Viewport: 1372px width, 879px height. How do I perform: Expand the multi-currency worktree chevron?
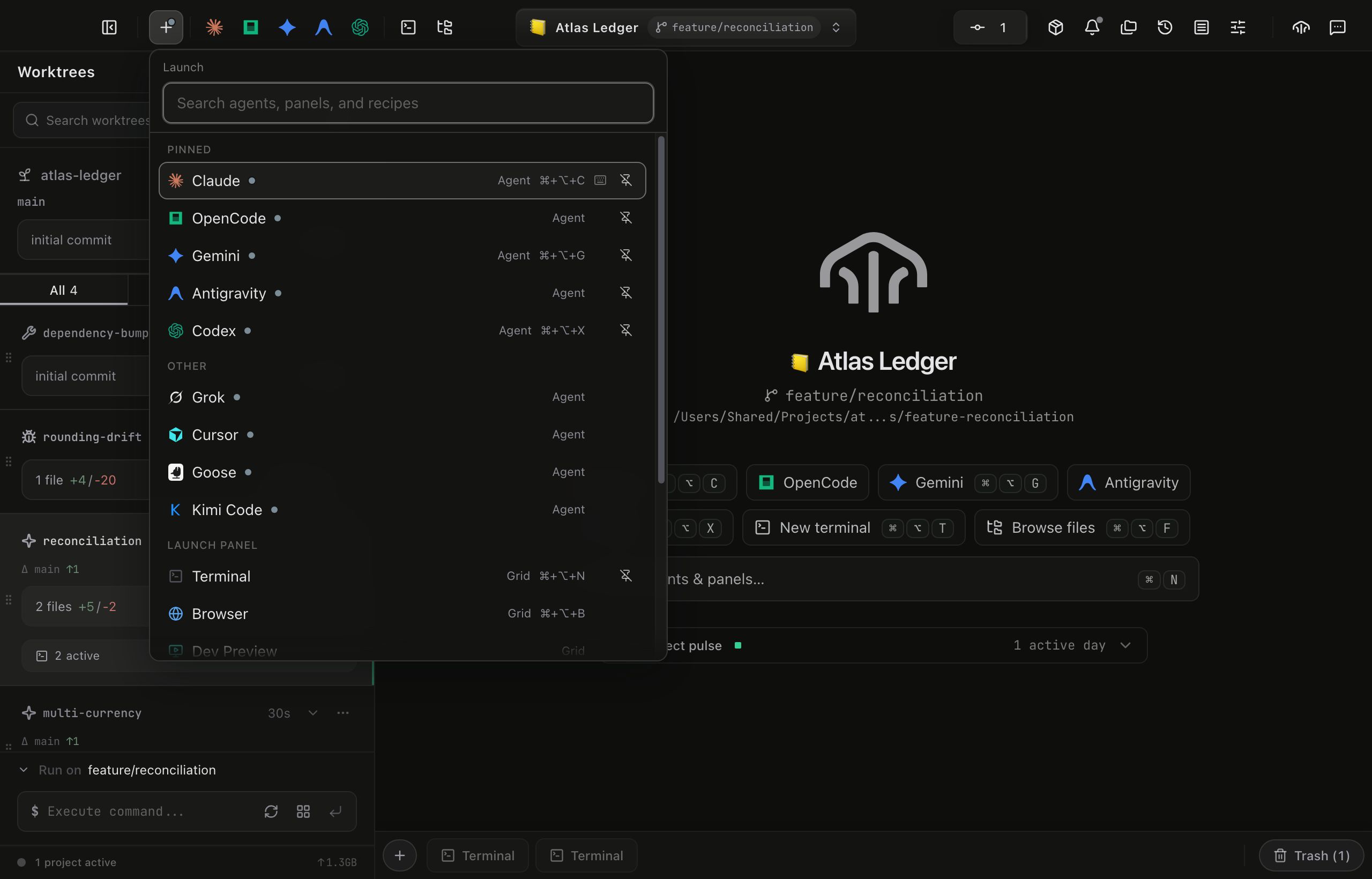tap(313, 713)
